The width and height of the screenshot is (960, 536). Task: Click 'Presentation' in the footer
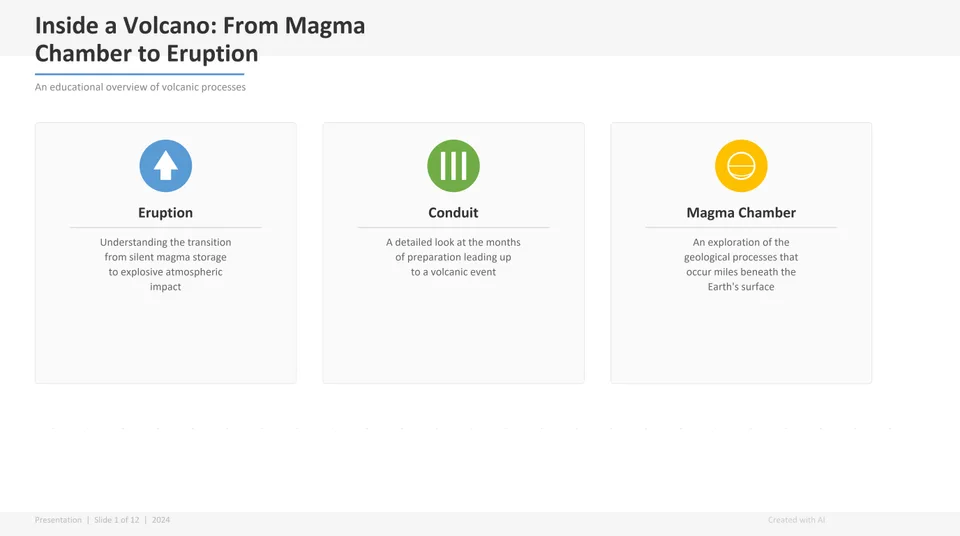[58, 520]
